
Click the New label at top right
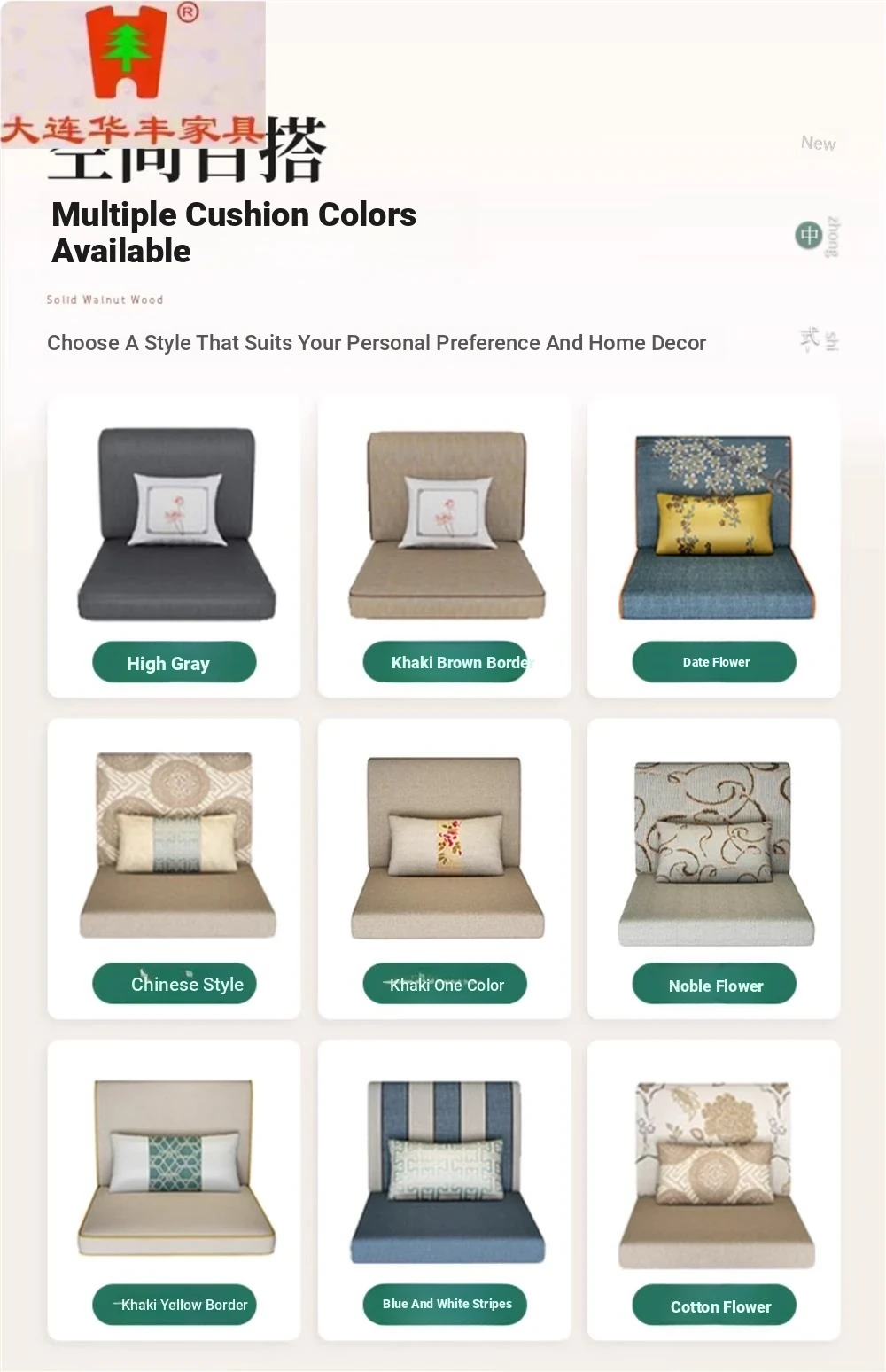818,144
